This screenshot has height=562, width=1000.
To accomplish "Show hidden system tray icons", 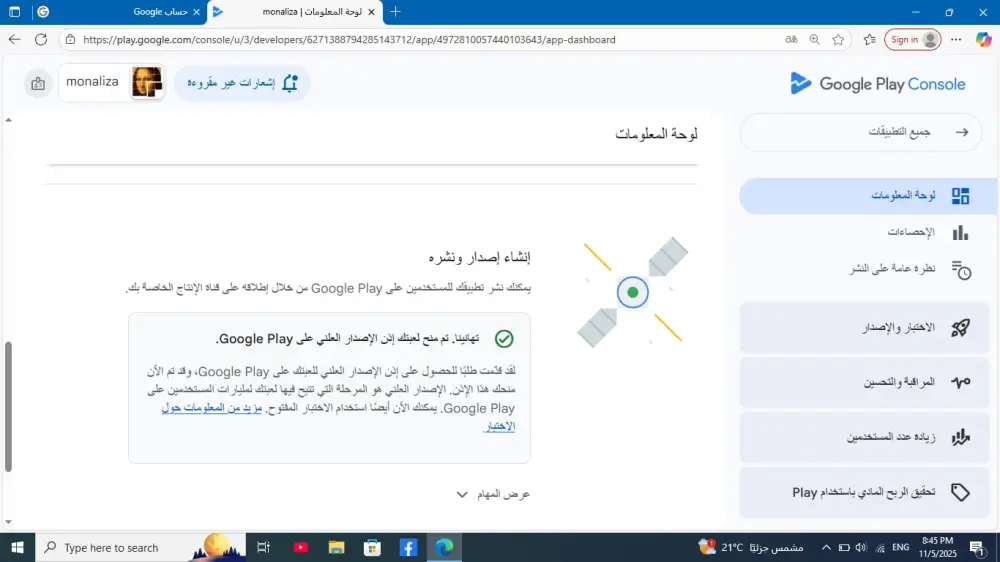I will coord(826,547).
